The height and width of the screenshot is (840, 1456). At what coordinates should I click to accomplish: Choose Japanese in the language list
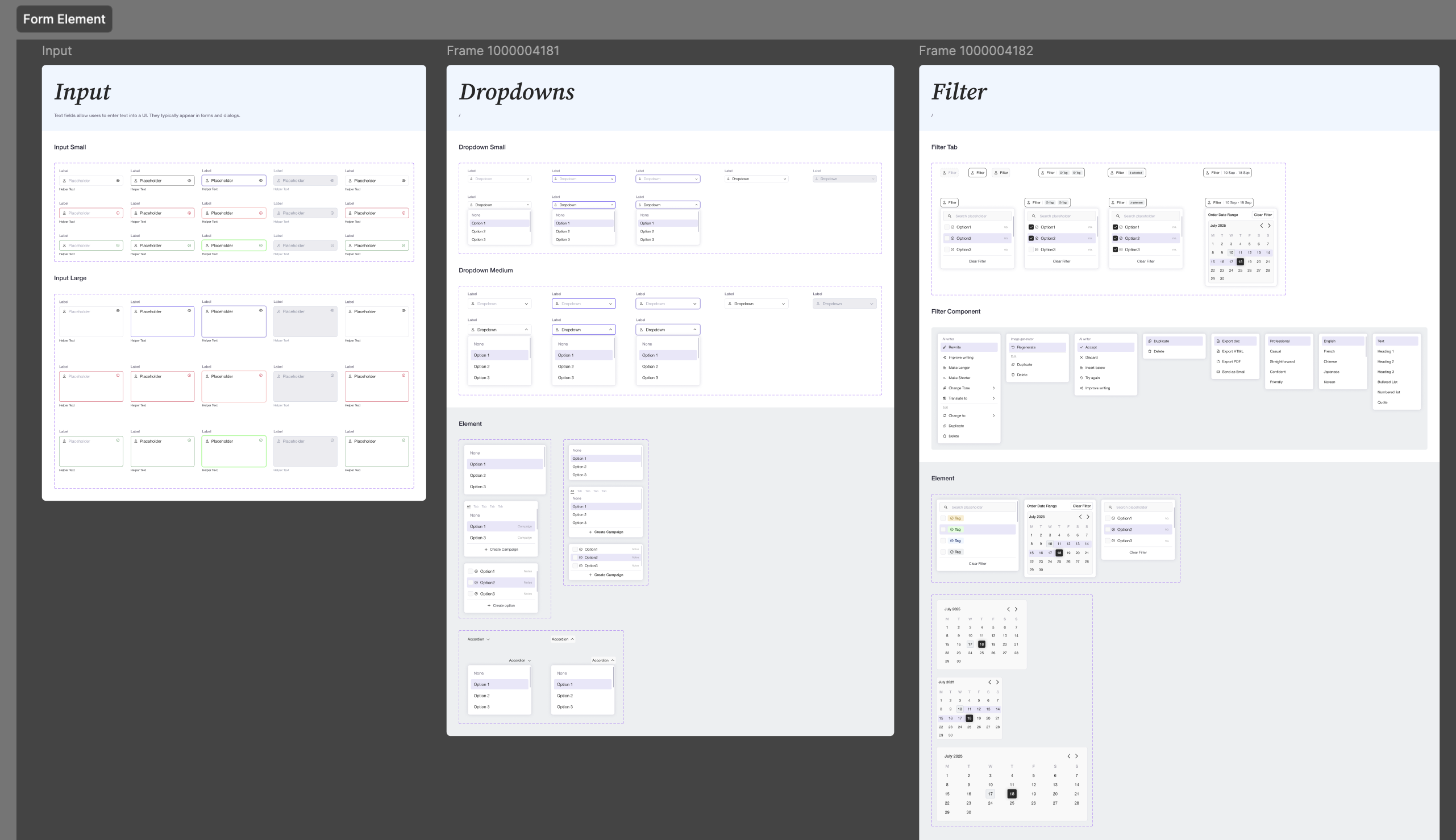pyautogui.click(x=1343, y=372)
